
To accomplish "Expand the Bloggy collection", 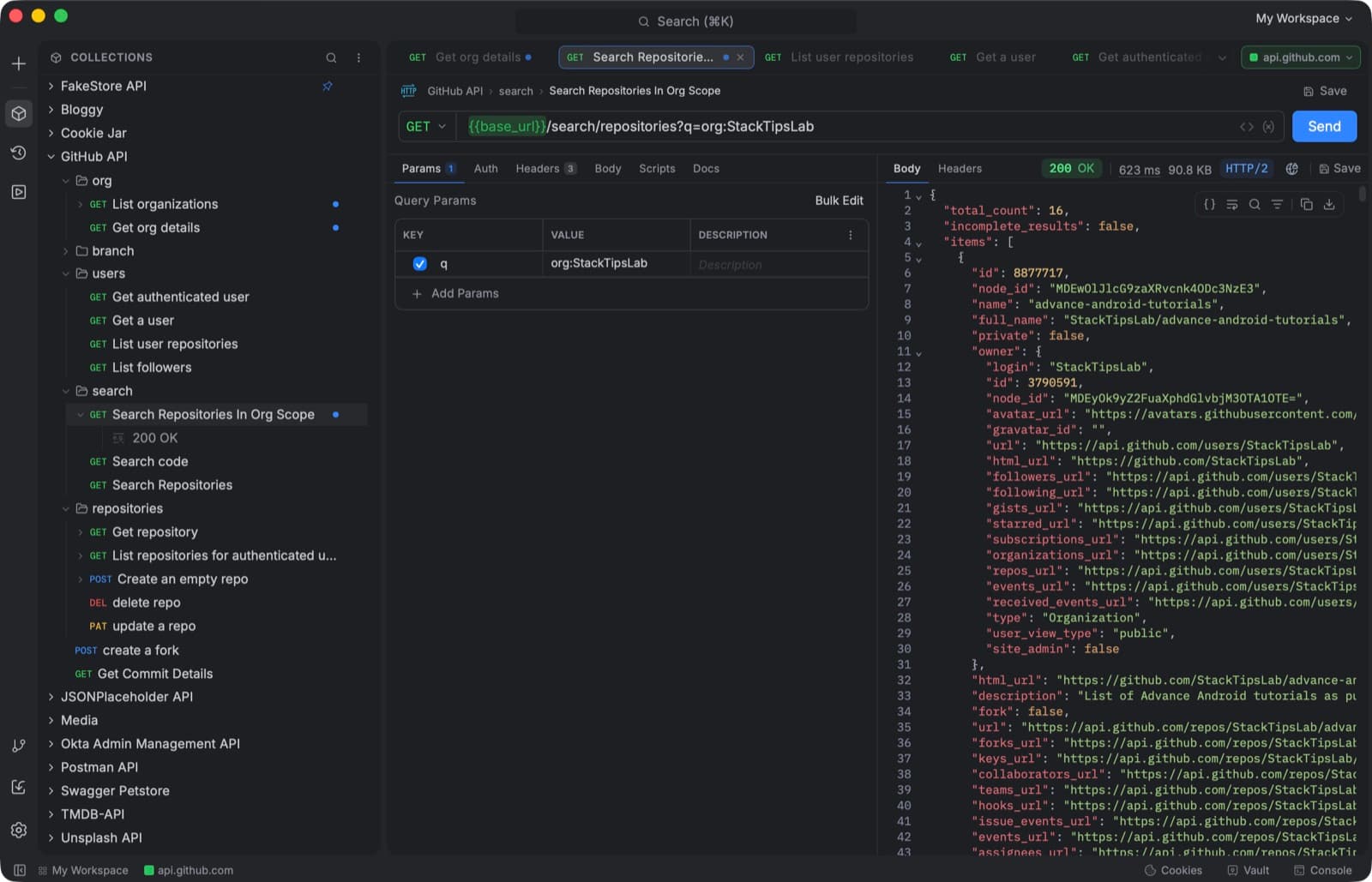I will tap(51, 110).
